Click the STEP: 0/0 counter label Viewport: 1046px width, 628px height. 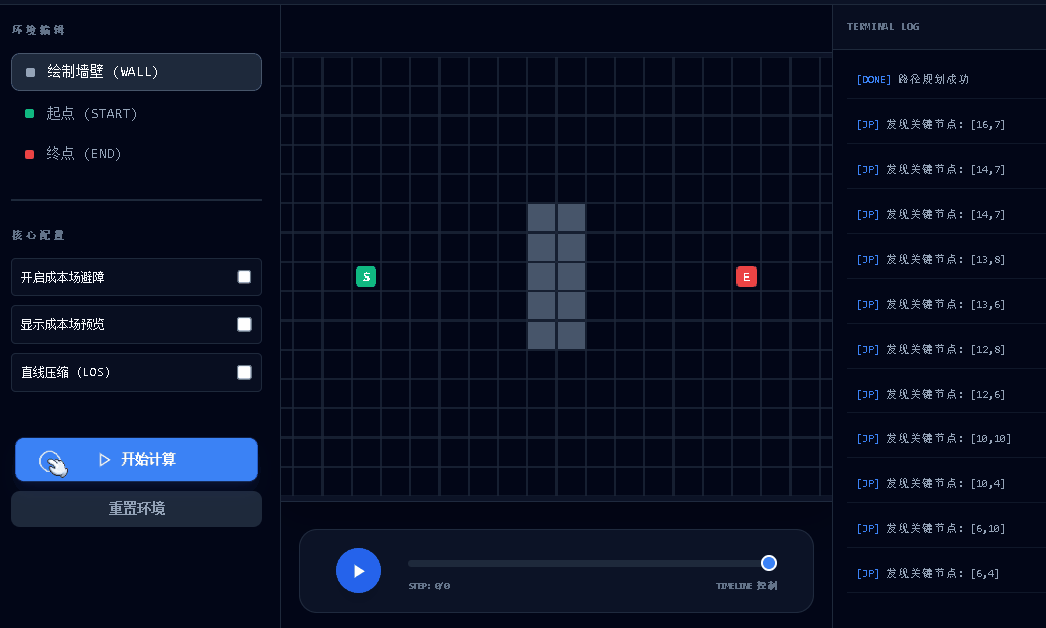(x=429, y=586)
